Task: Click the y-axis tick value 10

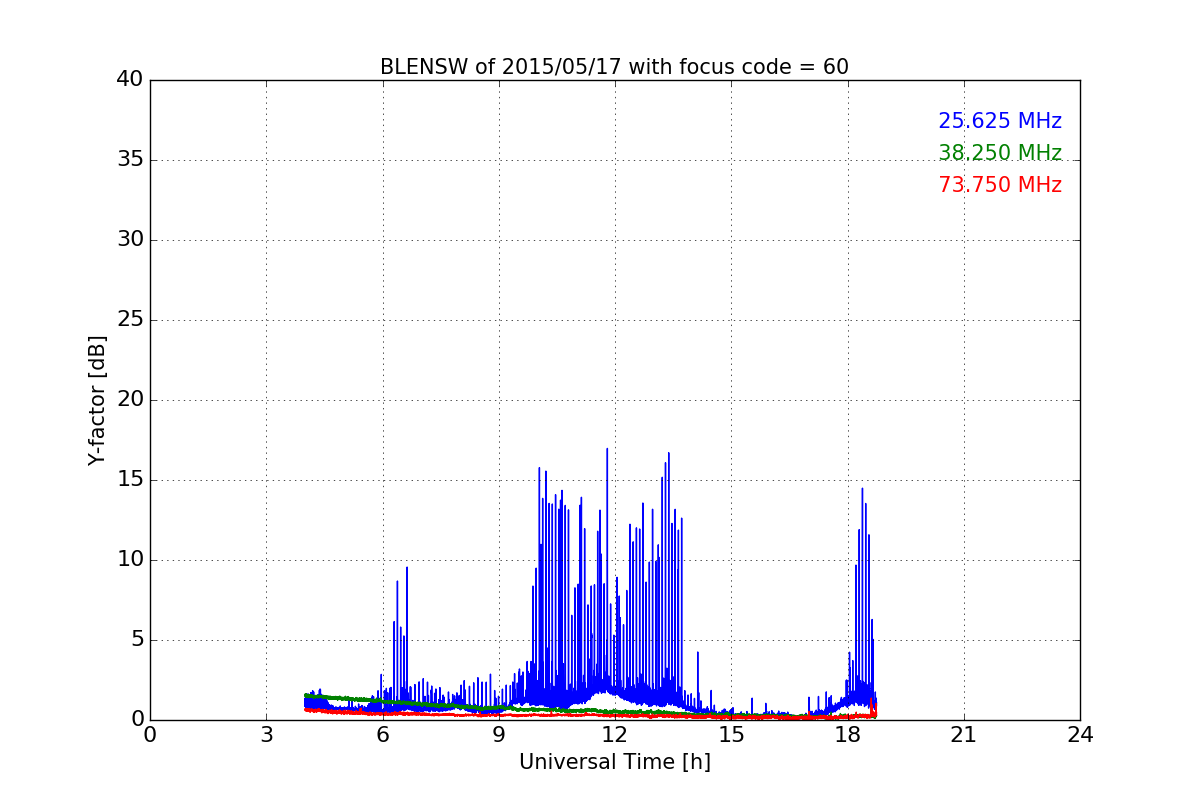Action: pyautogui.click(x=130, y=560)
